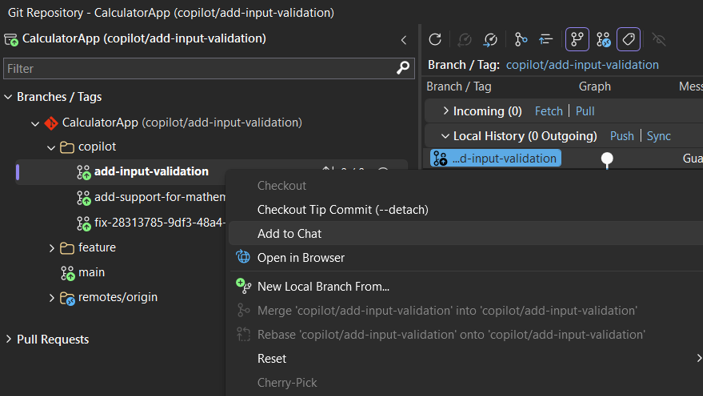Toggle the Show Local Branches button
Viewport: 703px width, 396px height.
point(577,39)
